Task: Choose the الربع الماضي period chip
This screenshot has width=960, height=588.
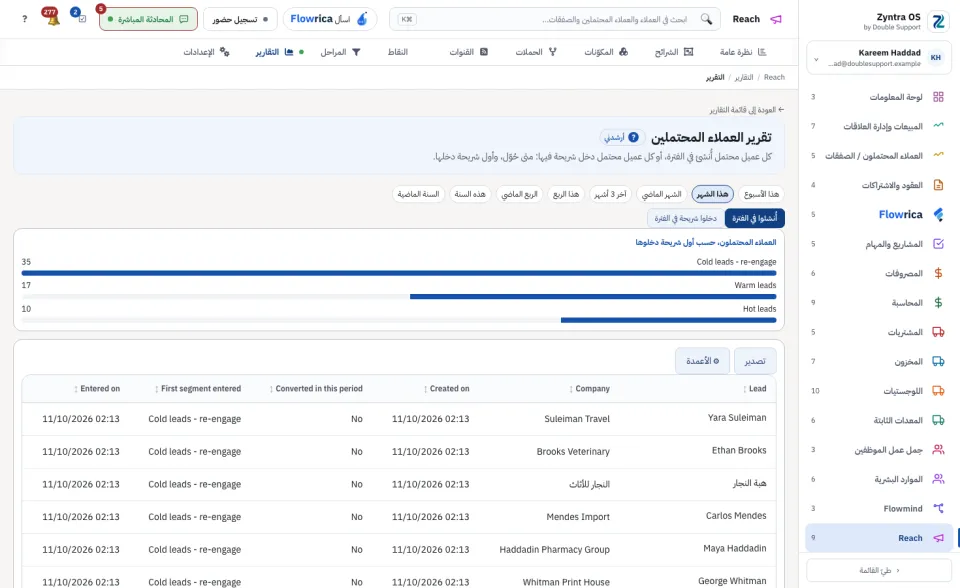Action: click(x=519, y=194)
